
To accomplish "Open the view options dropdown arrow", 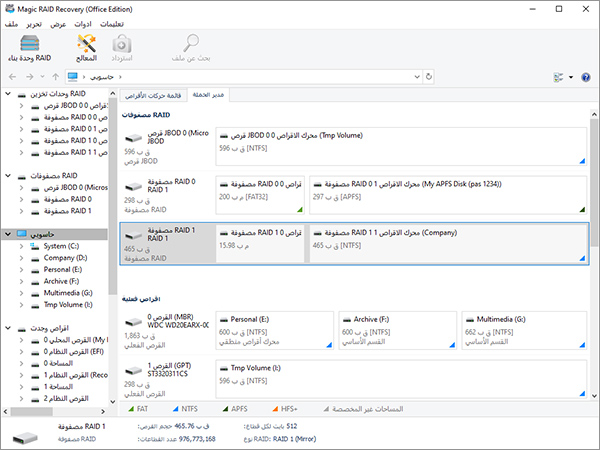I will (571, 77).
